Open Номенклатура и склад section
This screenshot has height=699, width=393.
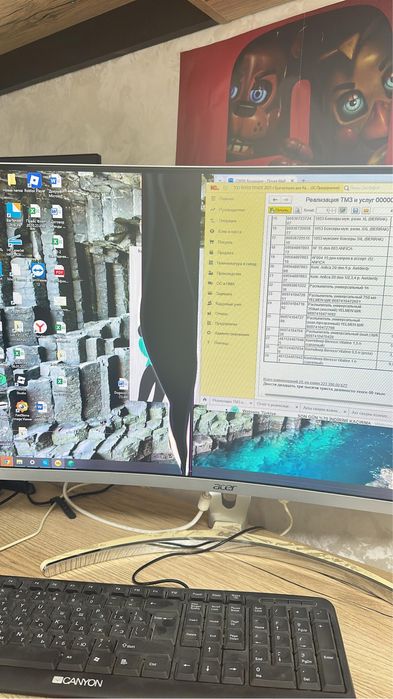tap(233, 263)
